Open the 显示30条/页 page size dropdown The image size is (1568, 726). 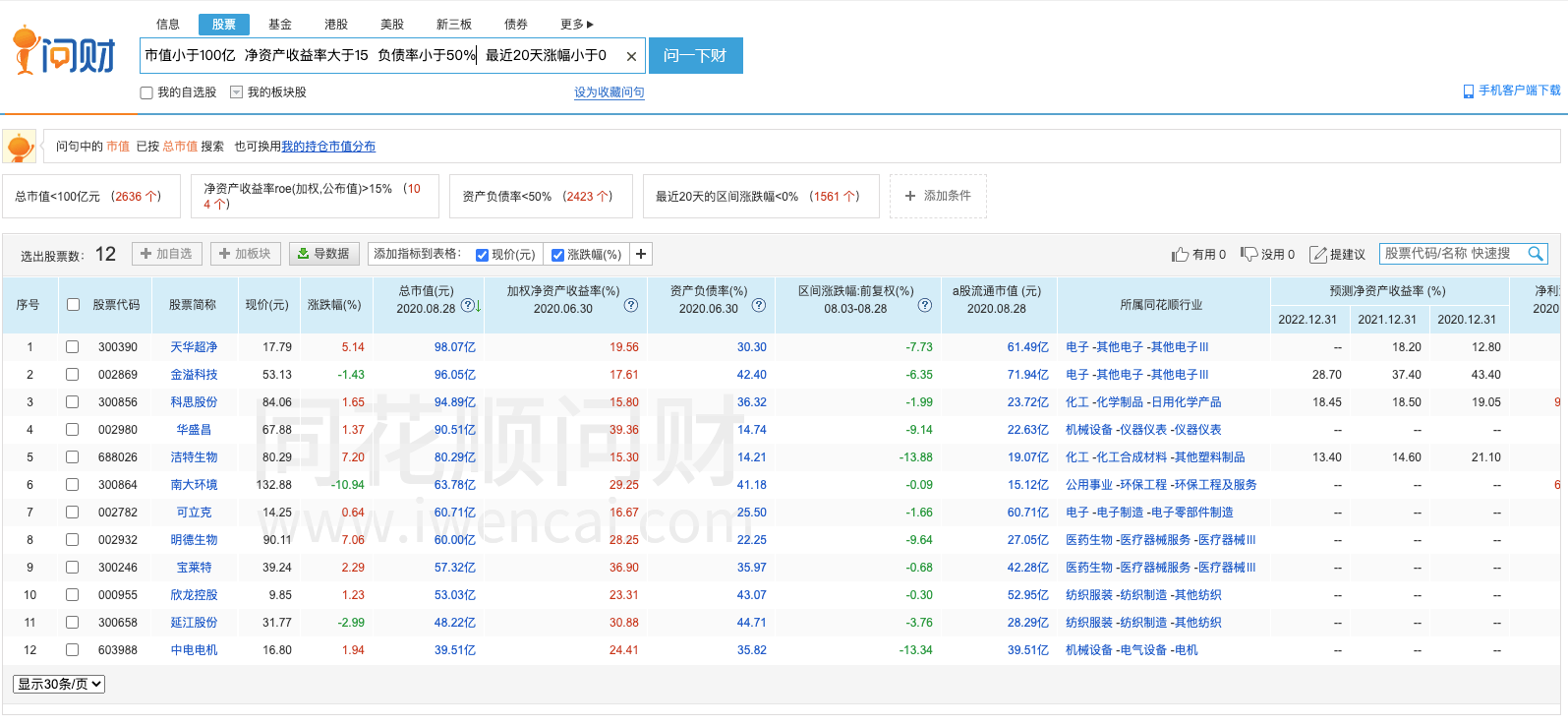(x=59, y=684)
